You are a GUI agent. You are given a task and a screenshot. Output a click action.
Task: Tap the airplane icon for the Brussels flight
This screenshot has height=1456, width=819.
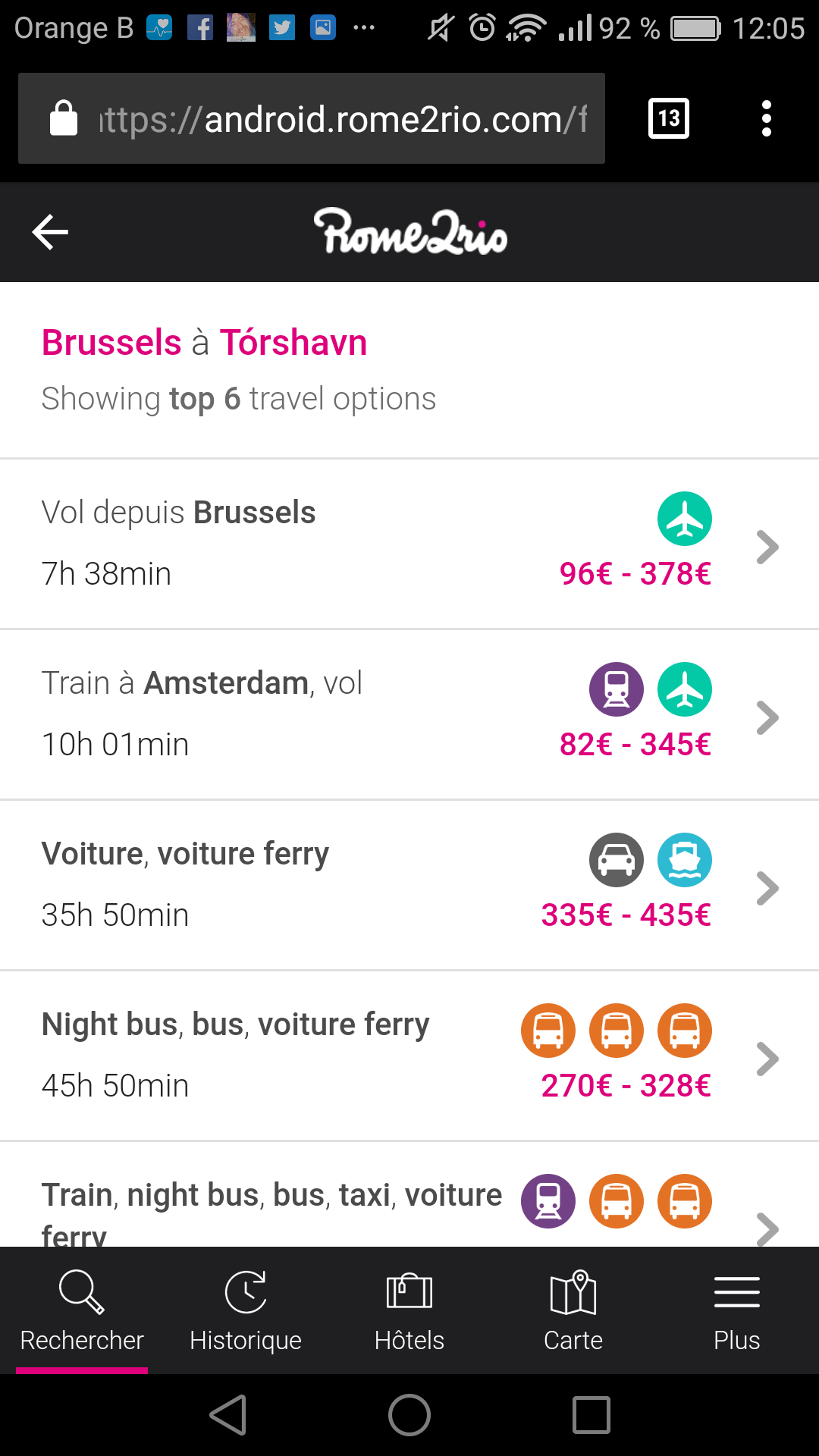685,519
